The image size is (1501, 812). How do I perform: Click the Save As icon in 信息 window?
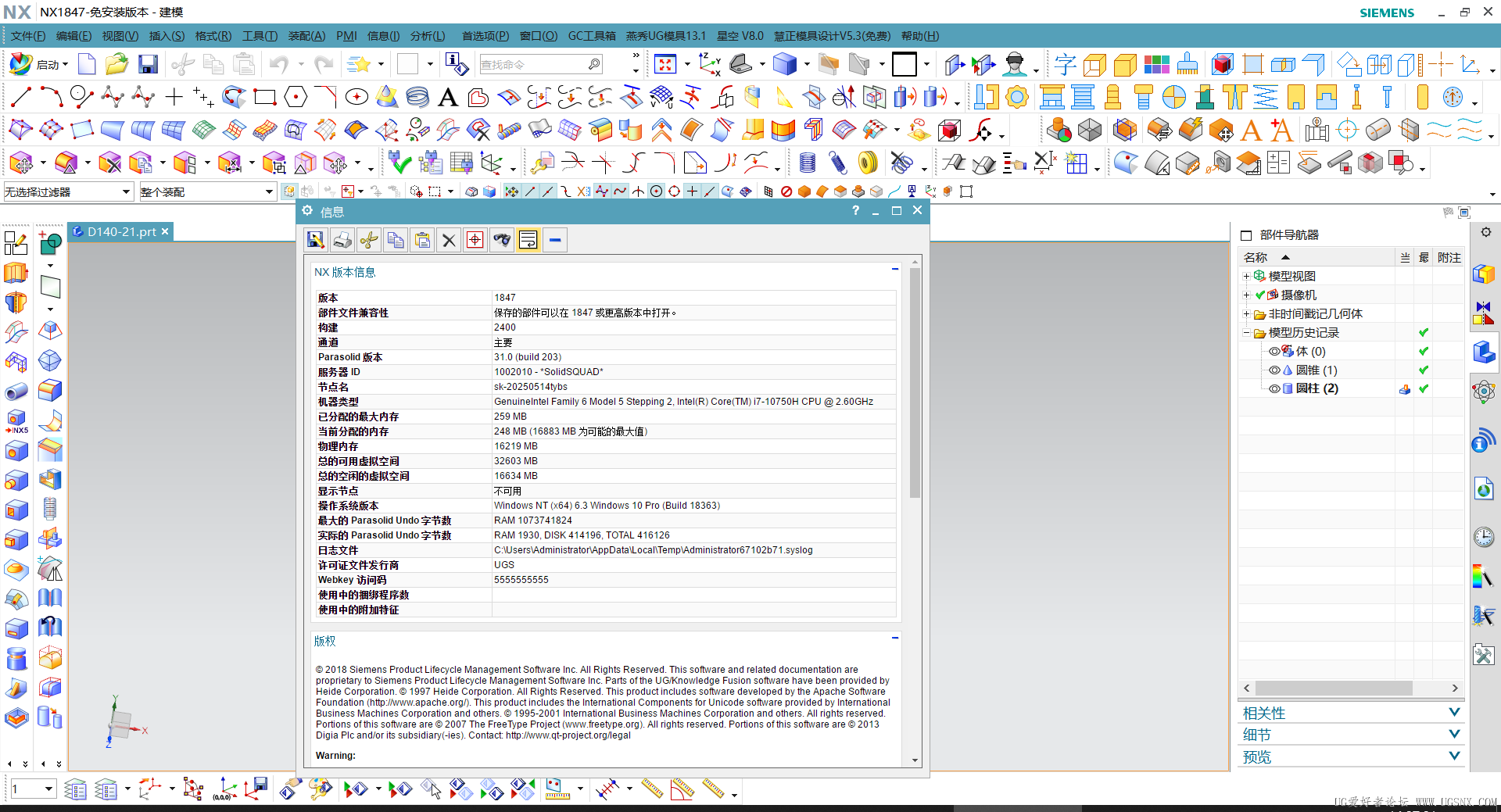coord(316,240)
